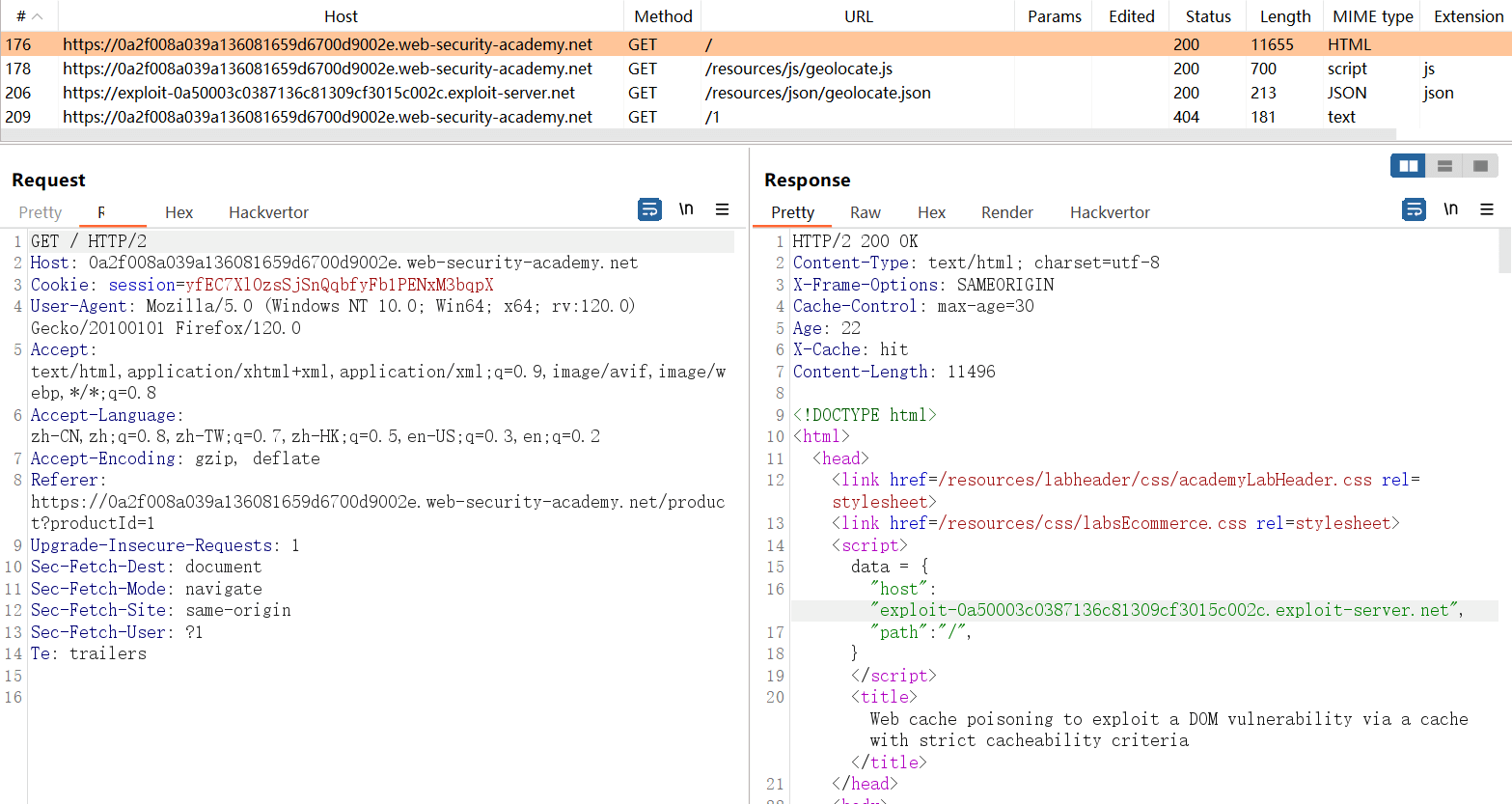Open Response panel hamburger options menu
This screenshot has height=804, width=1512.
(1486, 209)
